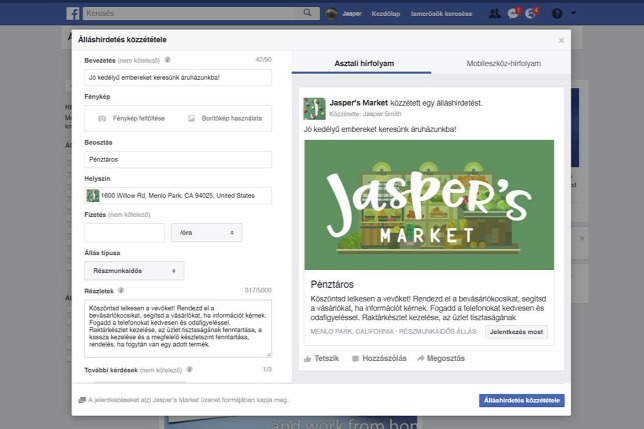Click Jasper's Market avatar in post preview
This screenshot has height=429, width=644.
(314, 108)
